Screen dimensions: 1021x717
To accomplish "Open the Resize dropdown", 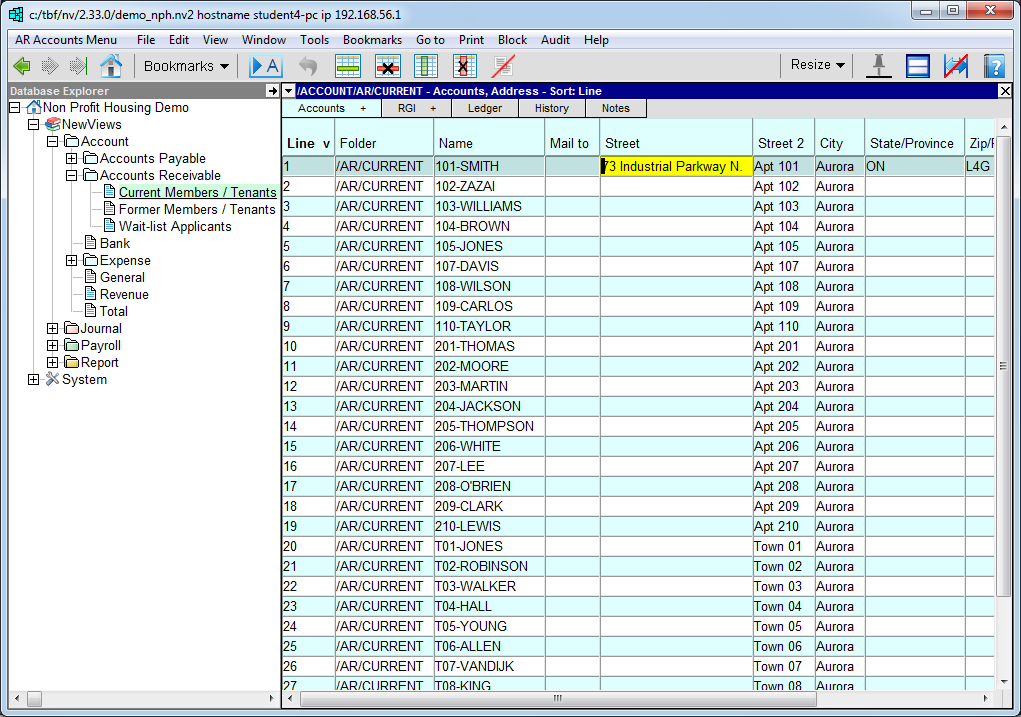I will [817, 65].
